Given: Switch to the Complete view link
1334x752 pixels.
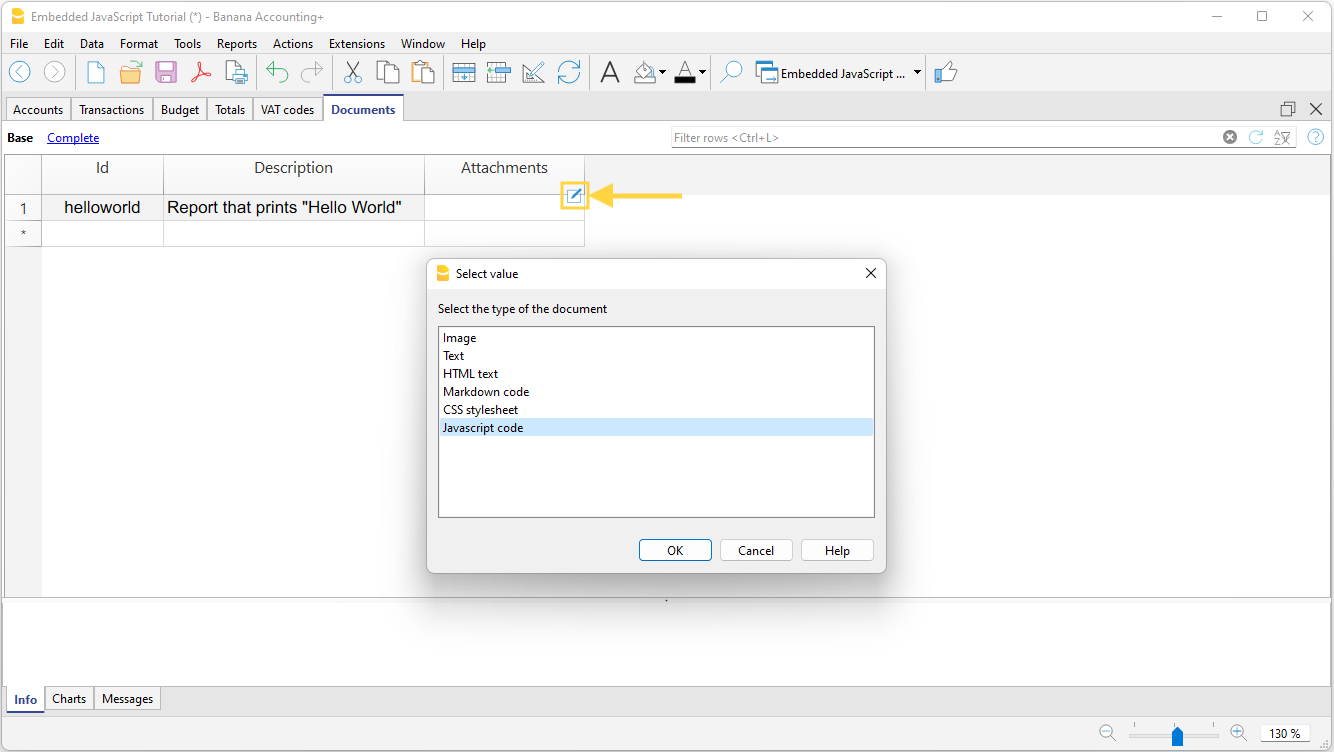Looking at the screenshot, I should 72,137.
